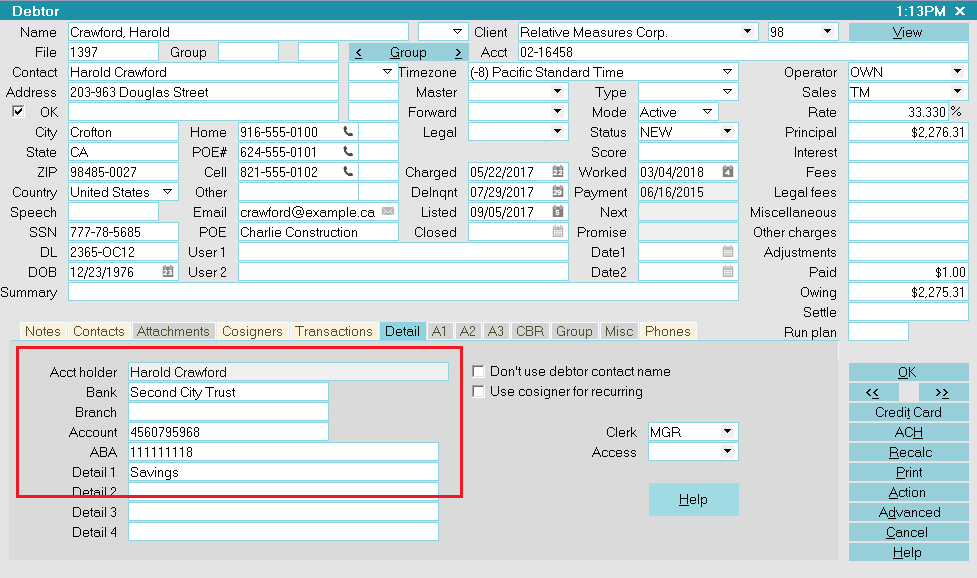Click the ACH button
977x578 pixels.
point(908,432)
